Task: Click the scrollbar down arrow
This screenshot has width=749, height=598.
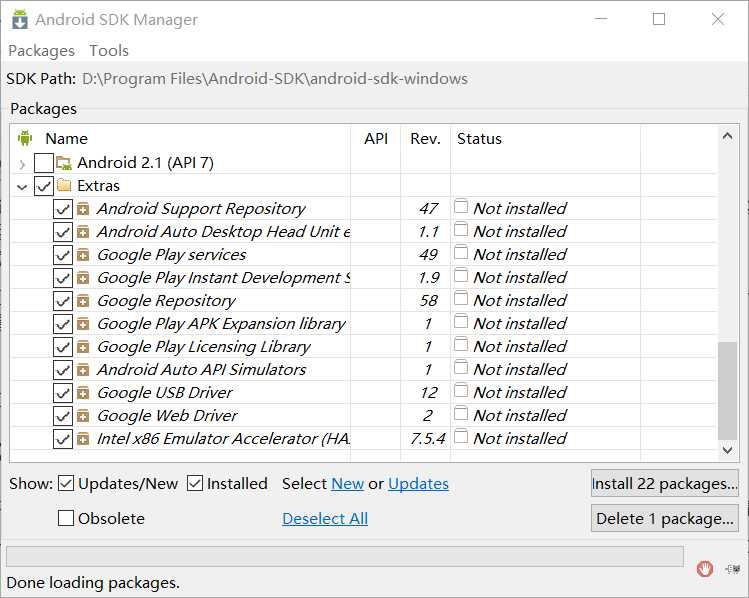Action: coord(728,450)
